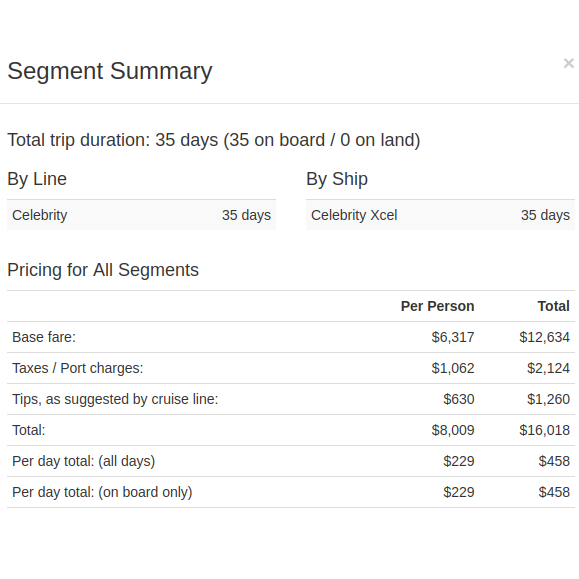
Task: Click $229 in on board only row
Action: click(x=459, y=492)
